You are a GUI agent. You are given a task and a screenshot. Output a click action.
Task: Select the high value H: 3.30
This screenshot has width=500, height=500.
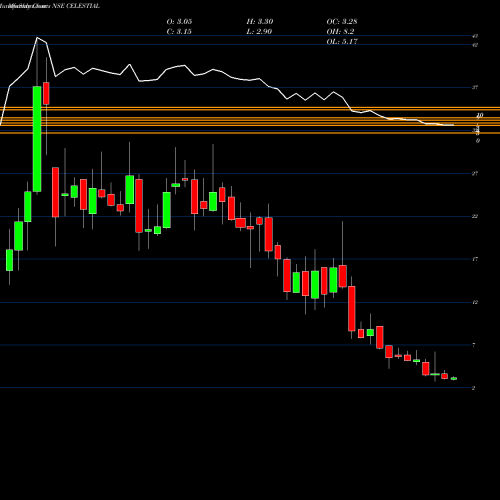pos(260,21)
